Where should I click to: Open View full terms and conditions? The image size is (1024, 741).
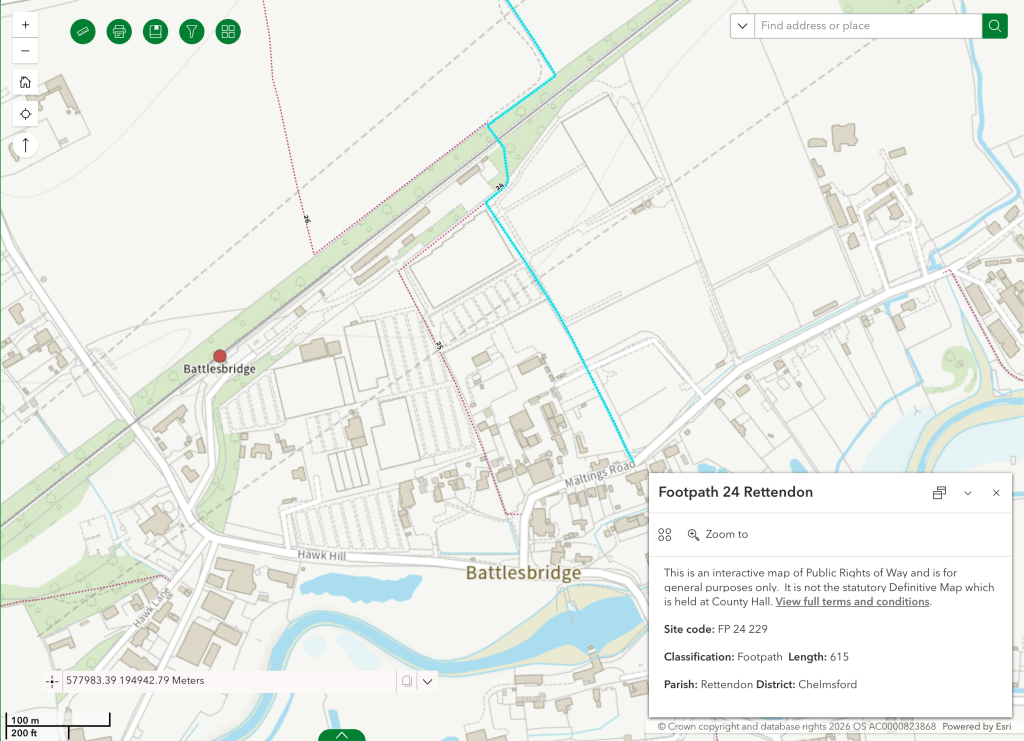[x=852, y=602]
